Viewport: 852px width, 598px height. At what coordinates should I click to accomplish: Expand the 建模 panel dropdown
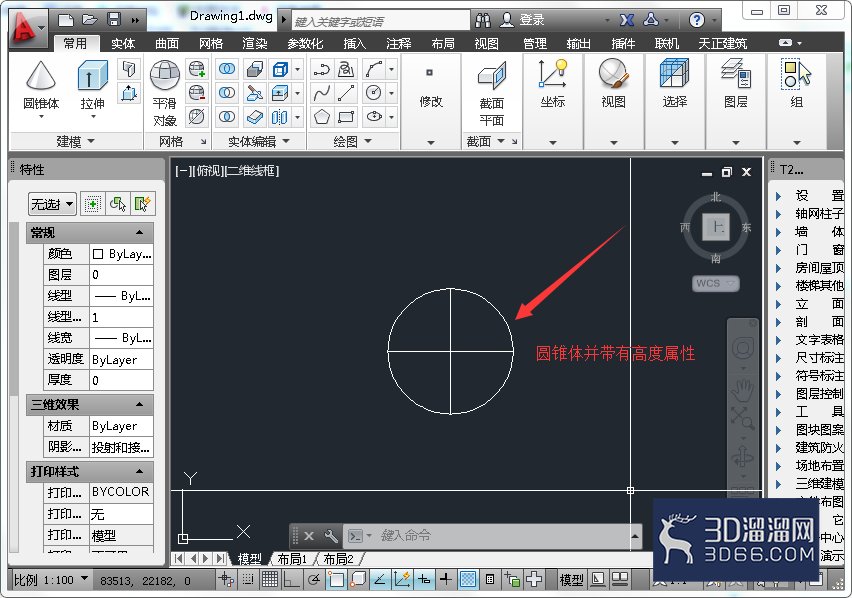coord(76,141)
